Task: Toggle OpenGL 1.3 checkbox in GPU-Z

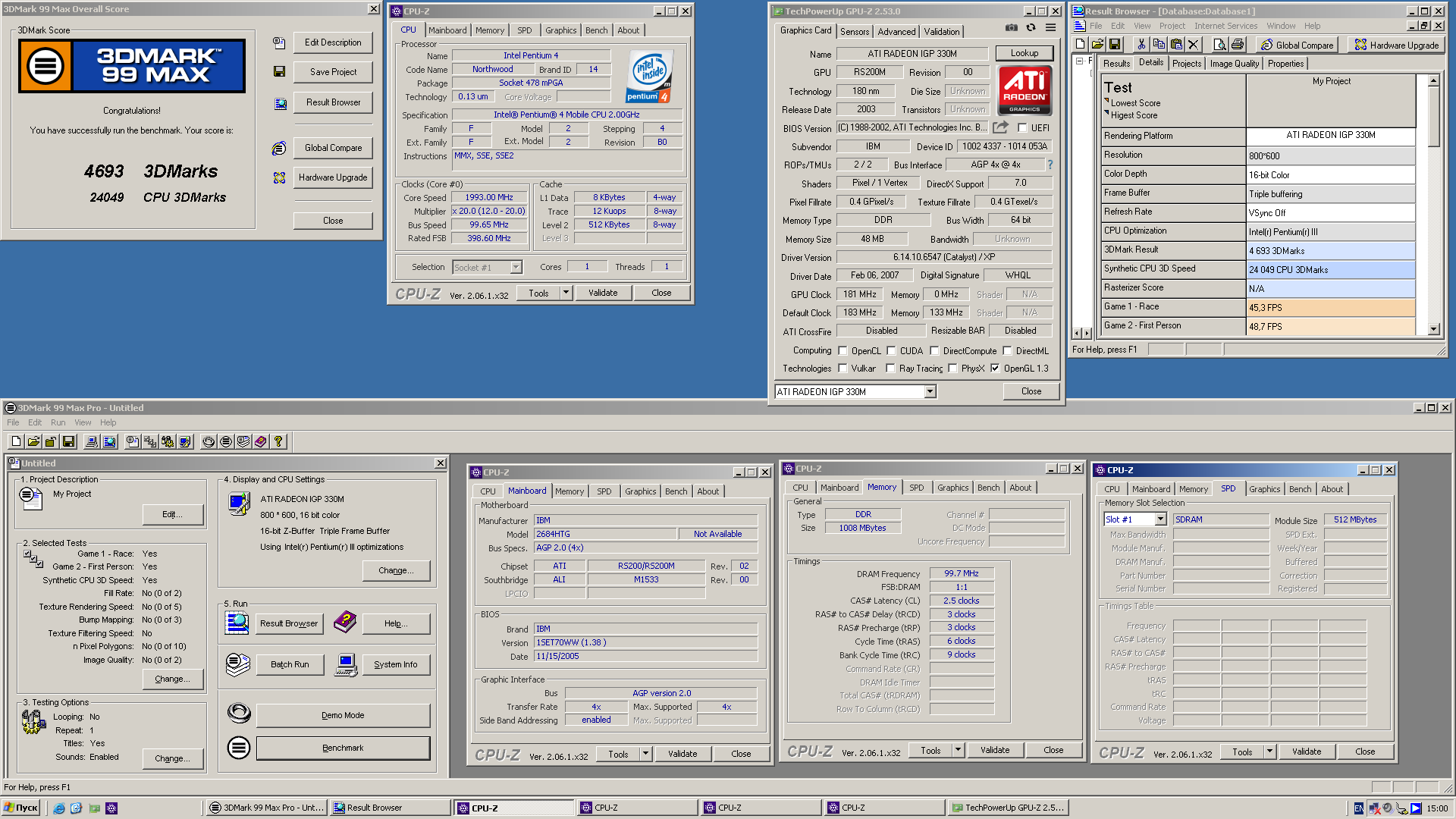Action: click(x=995, y=369)
